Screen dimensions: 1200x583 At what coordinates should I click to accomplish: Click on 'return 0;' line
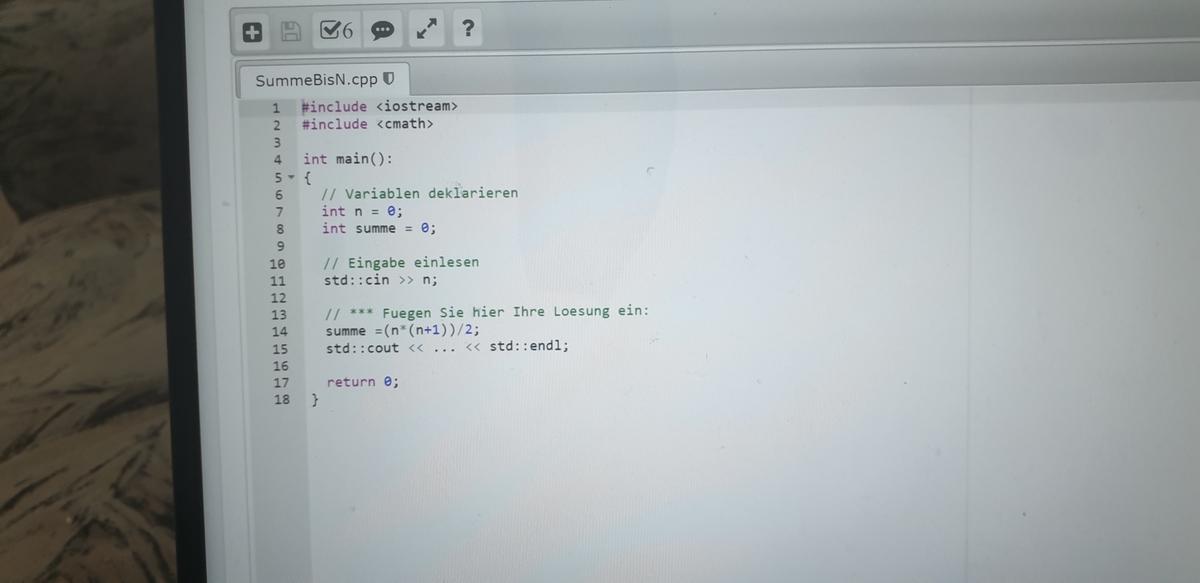point(362,382)
